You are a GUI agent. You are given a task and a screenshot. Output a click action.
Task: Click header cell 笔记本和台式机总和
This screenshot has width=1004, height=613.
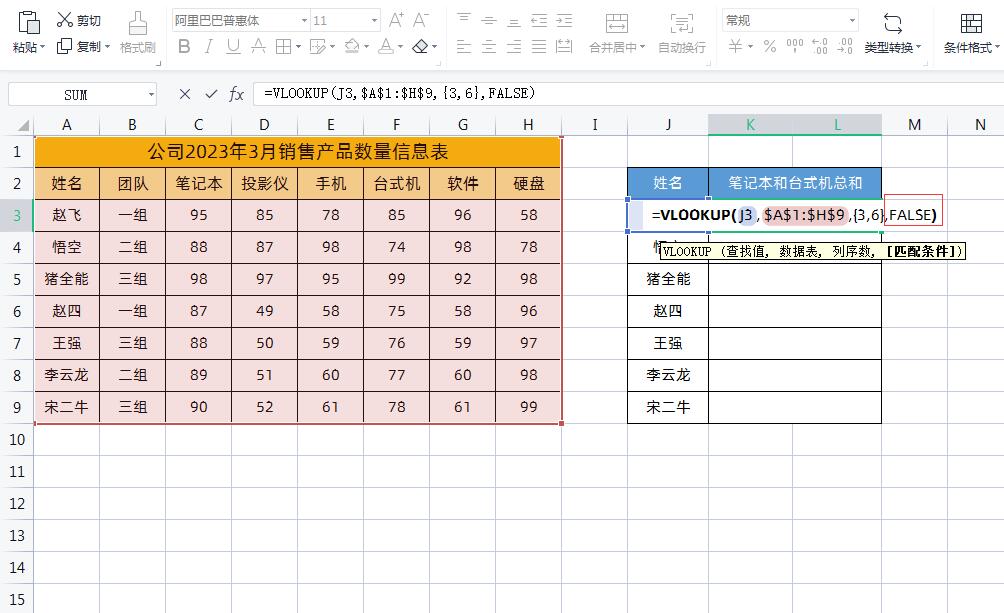[x=795, y=183]
